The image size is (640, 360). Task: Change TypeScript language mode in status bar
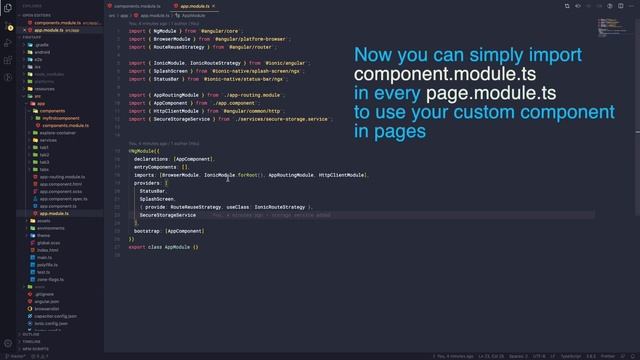[570, 356]
